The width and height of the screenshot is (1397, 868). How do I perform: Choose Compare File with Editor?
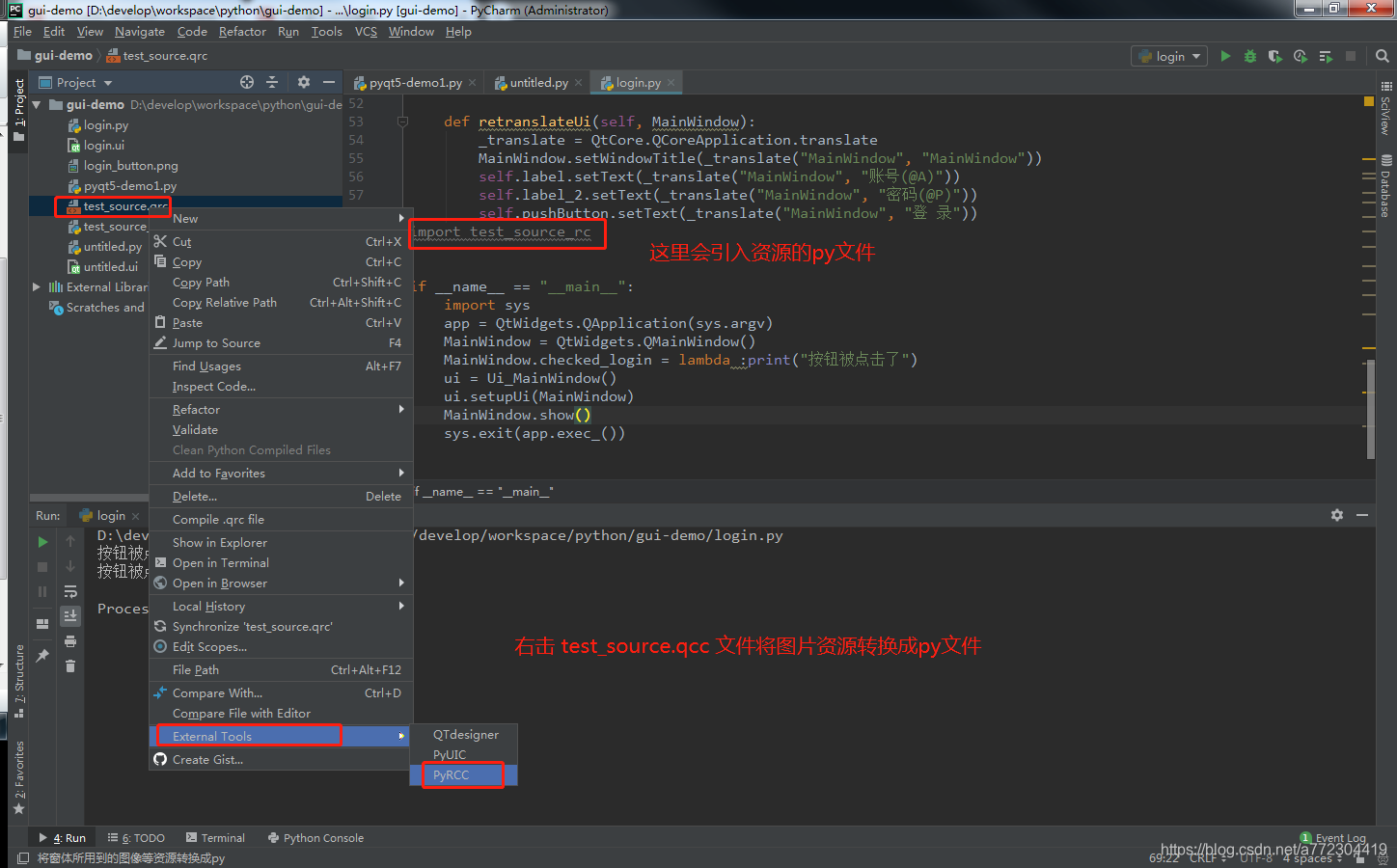(281, 713)
